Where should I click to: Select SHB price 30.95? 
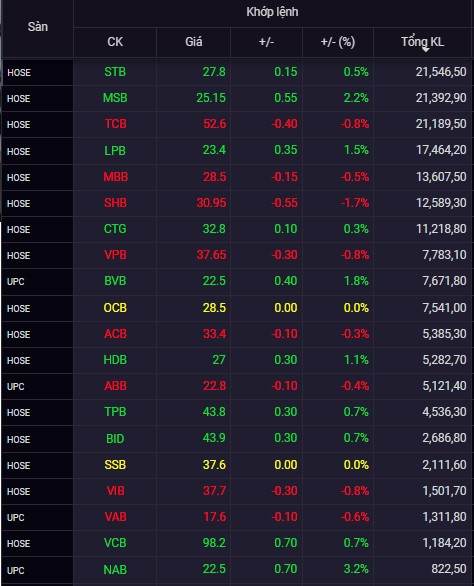(212, 203)
